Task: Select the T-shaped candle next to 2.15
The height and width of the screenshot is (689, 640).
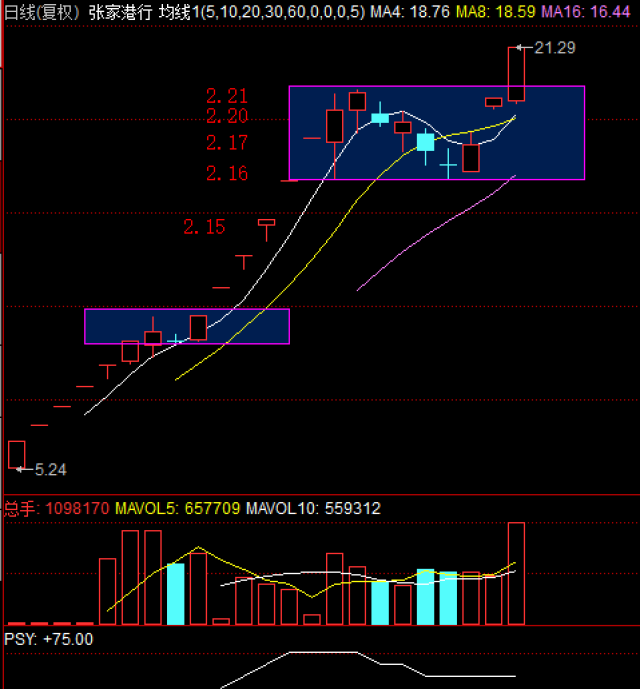Action: pyautogui.click(x=266, y=230)
